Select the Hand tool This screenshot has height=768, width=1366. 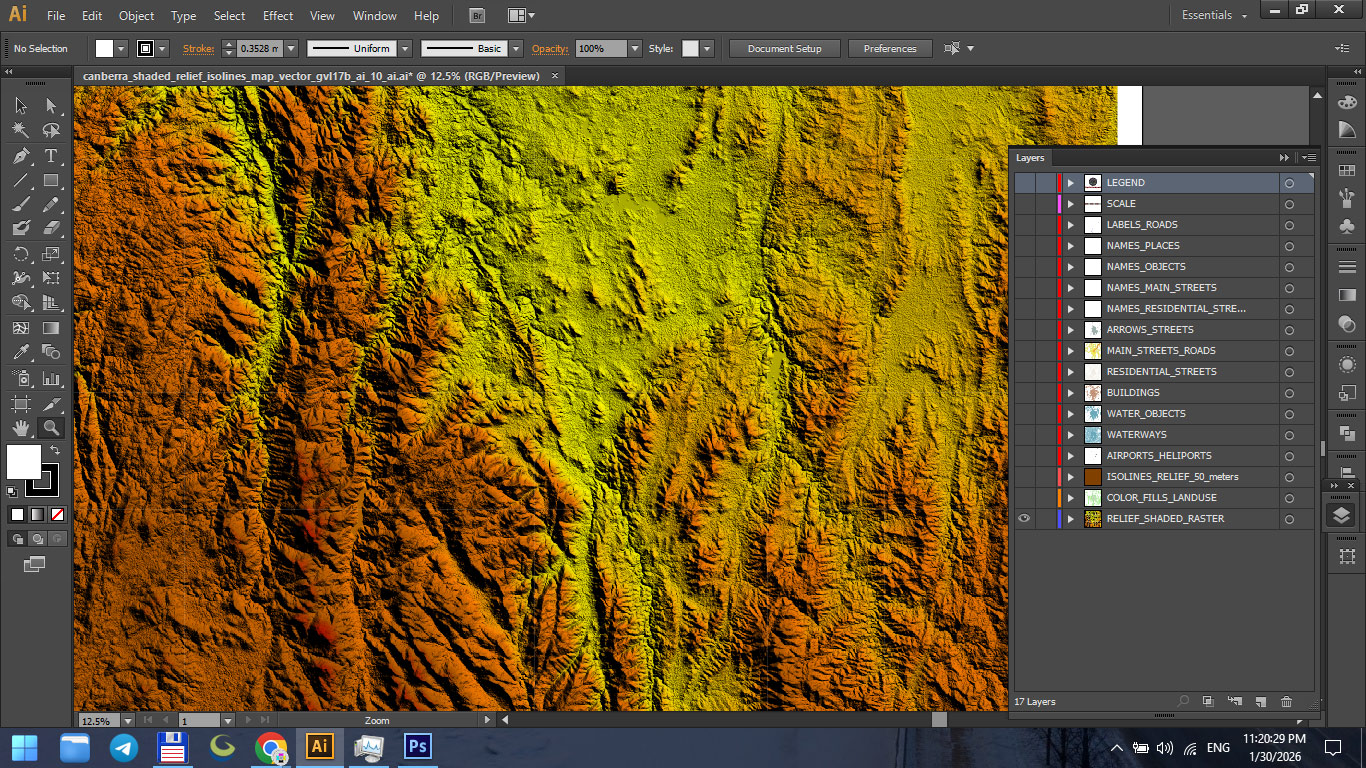click(x=20, y=428)
